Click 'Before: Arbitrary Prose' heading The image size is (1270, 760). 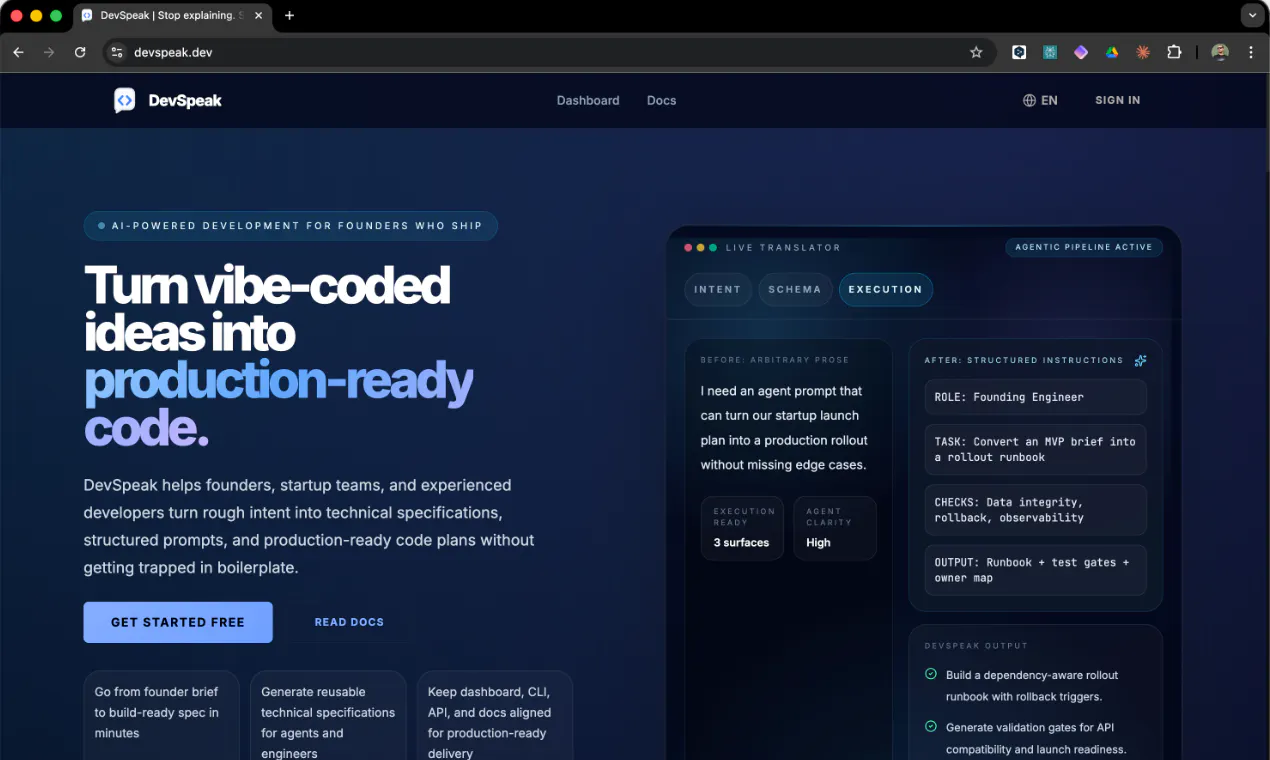[775, 360]
